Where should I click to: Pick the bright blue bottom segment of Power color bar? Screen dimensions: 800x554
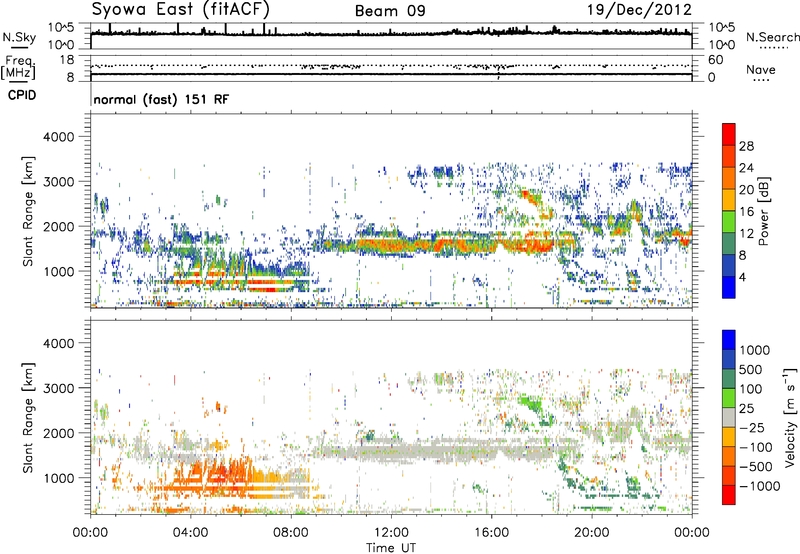point(729,288)
